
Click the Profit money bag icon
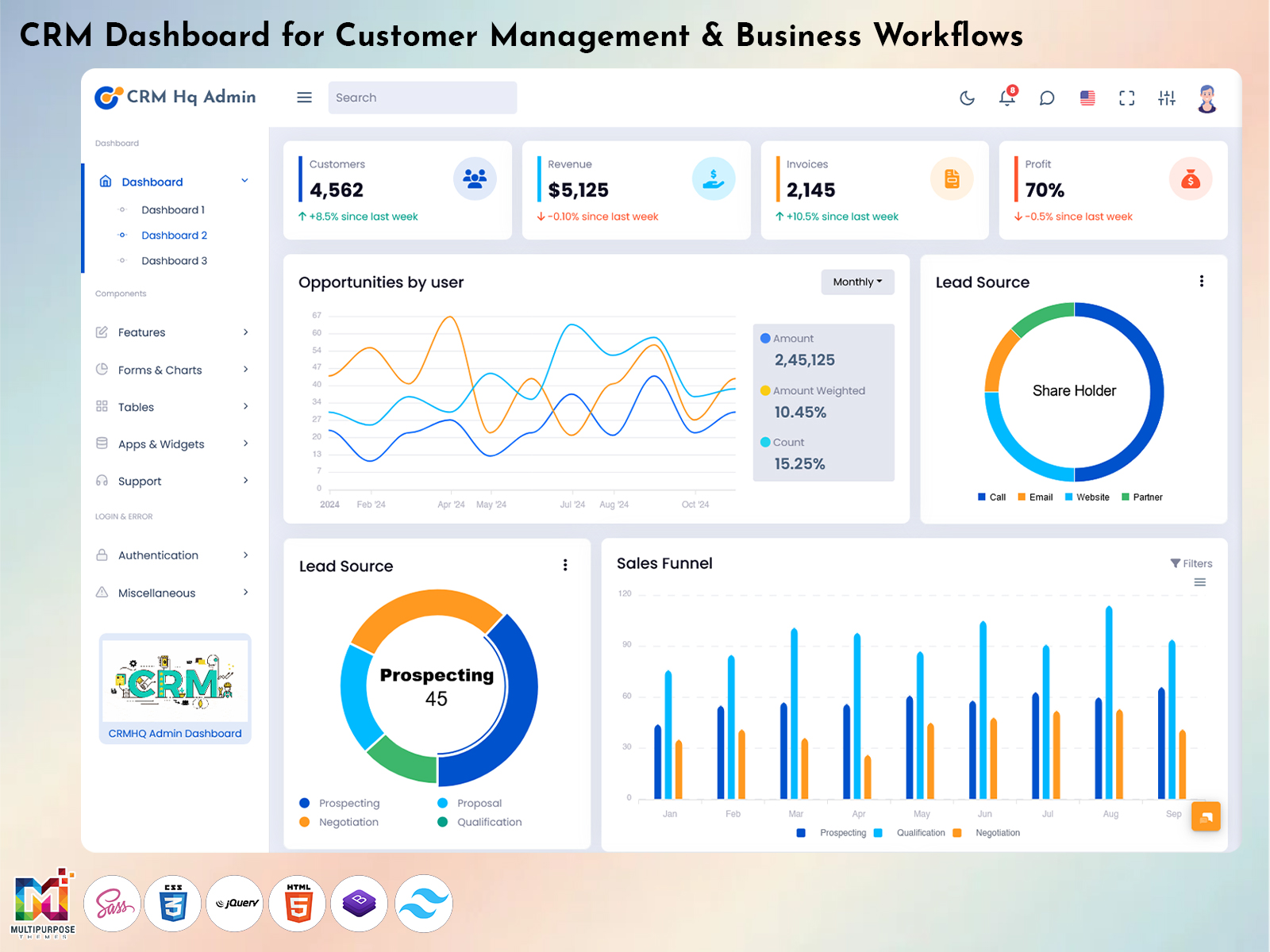tap(1191, 178)
